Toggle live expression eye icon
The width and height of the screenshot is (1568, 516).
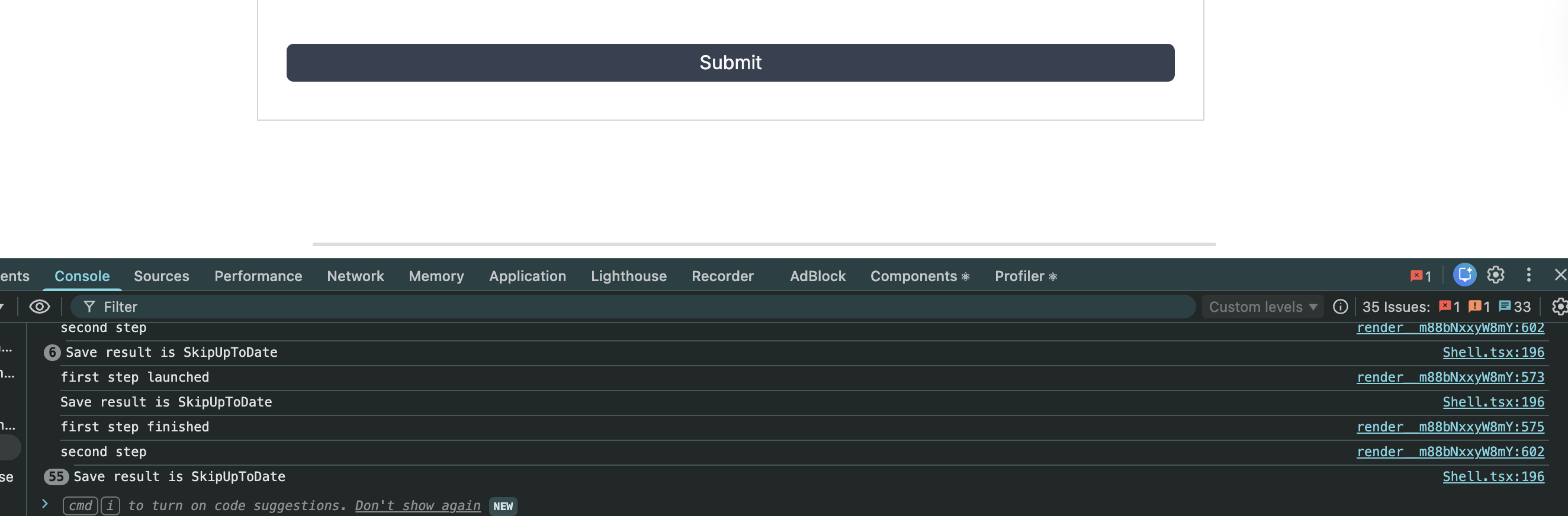point(40,307)
